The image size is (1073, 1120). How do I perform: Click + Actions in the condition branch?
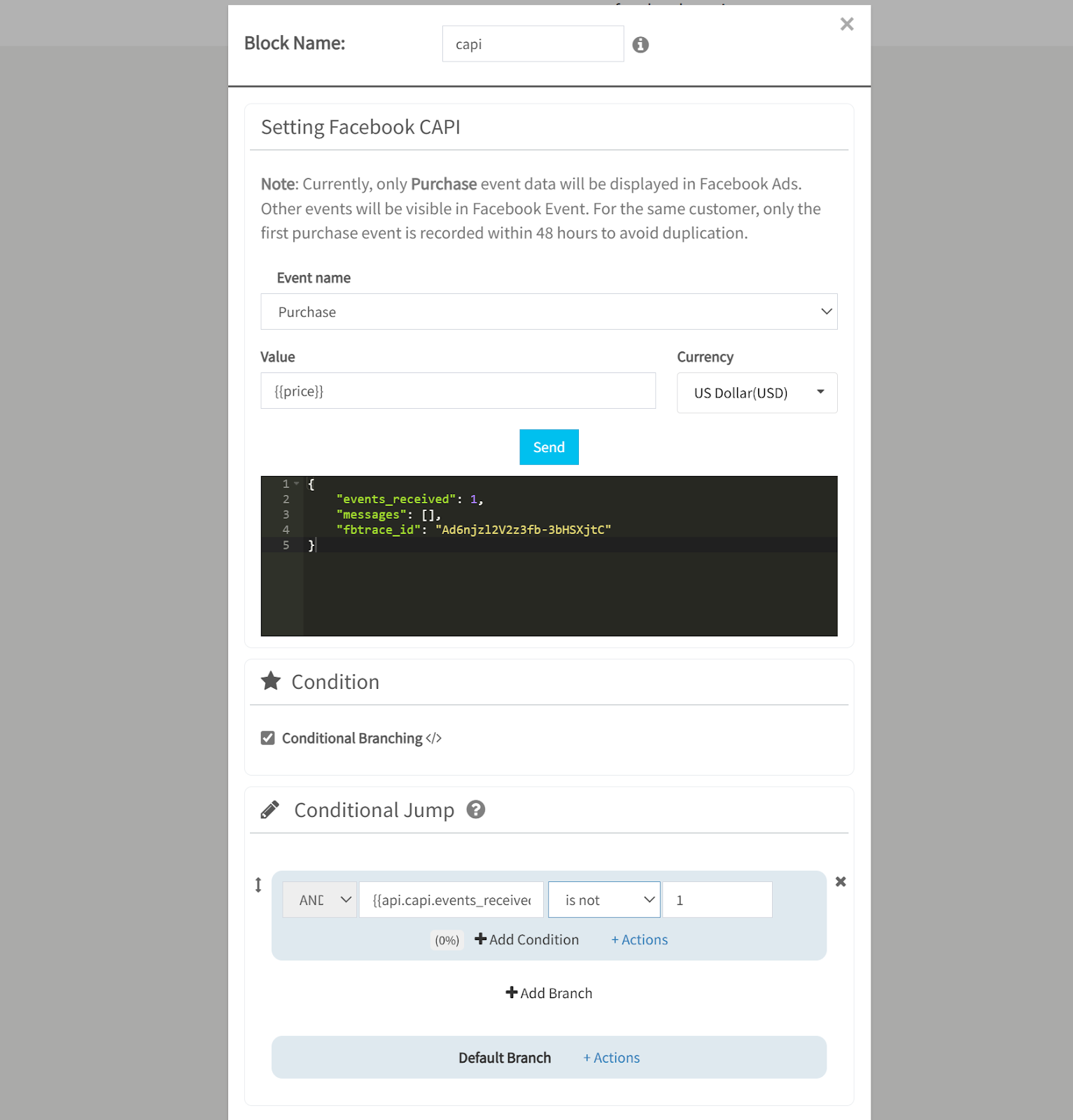click(x=640, y=939)
